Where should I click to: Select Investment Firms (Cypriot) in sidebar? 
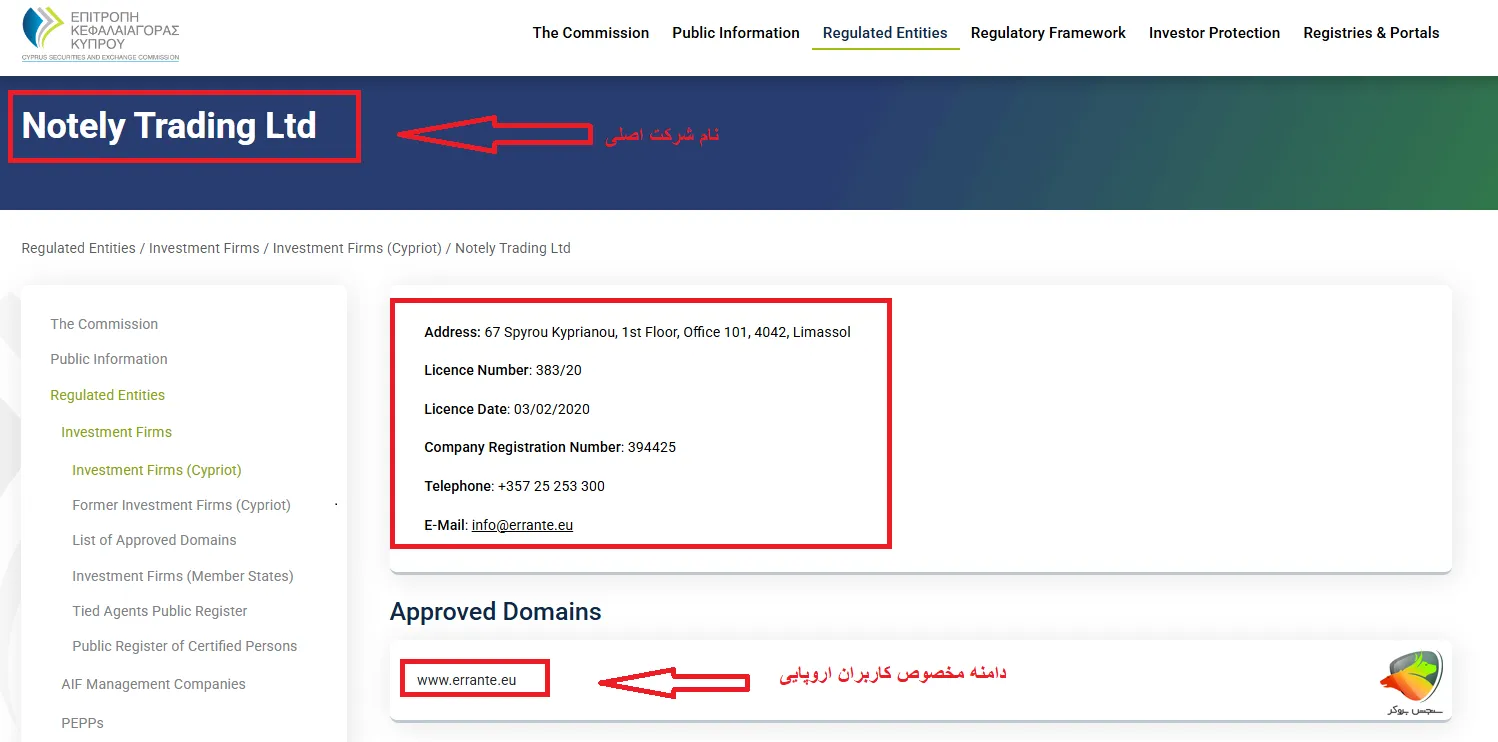(x=156, y=470)
